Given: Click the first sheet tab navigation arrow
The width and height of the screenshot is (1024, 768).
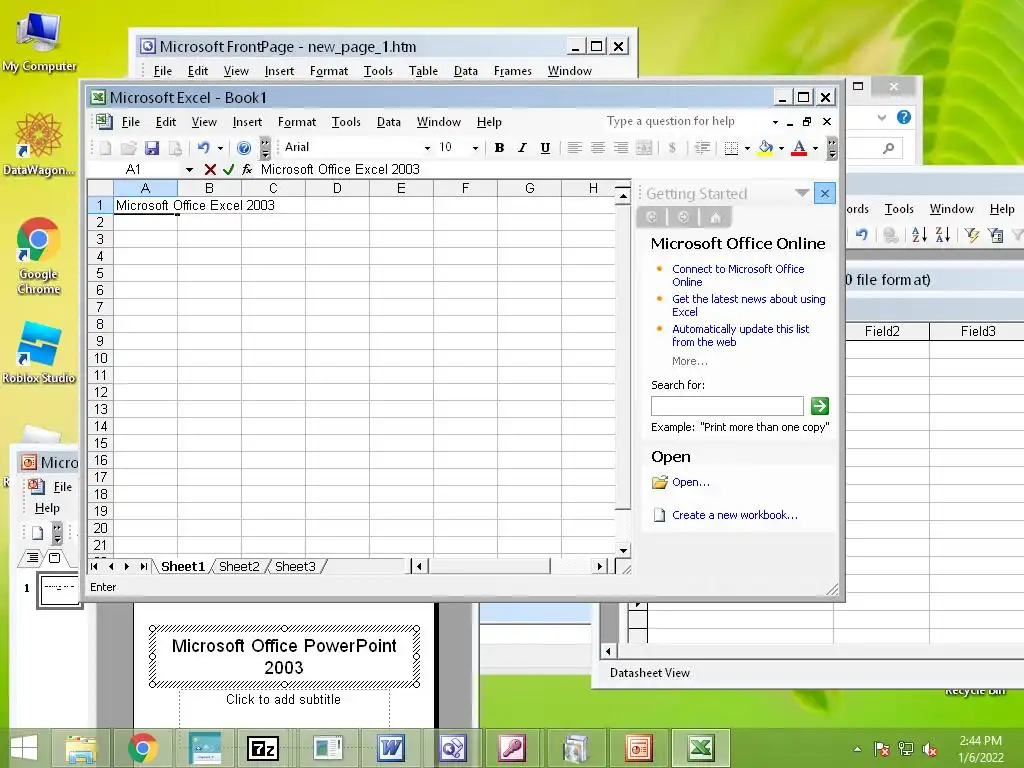Looking at the screenshot, I should point(95,566).
